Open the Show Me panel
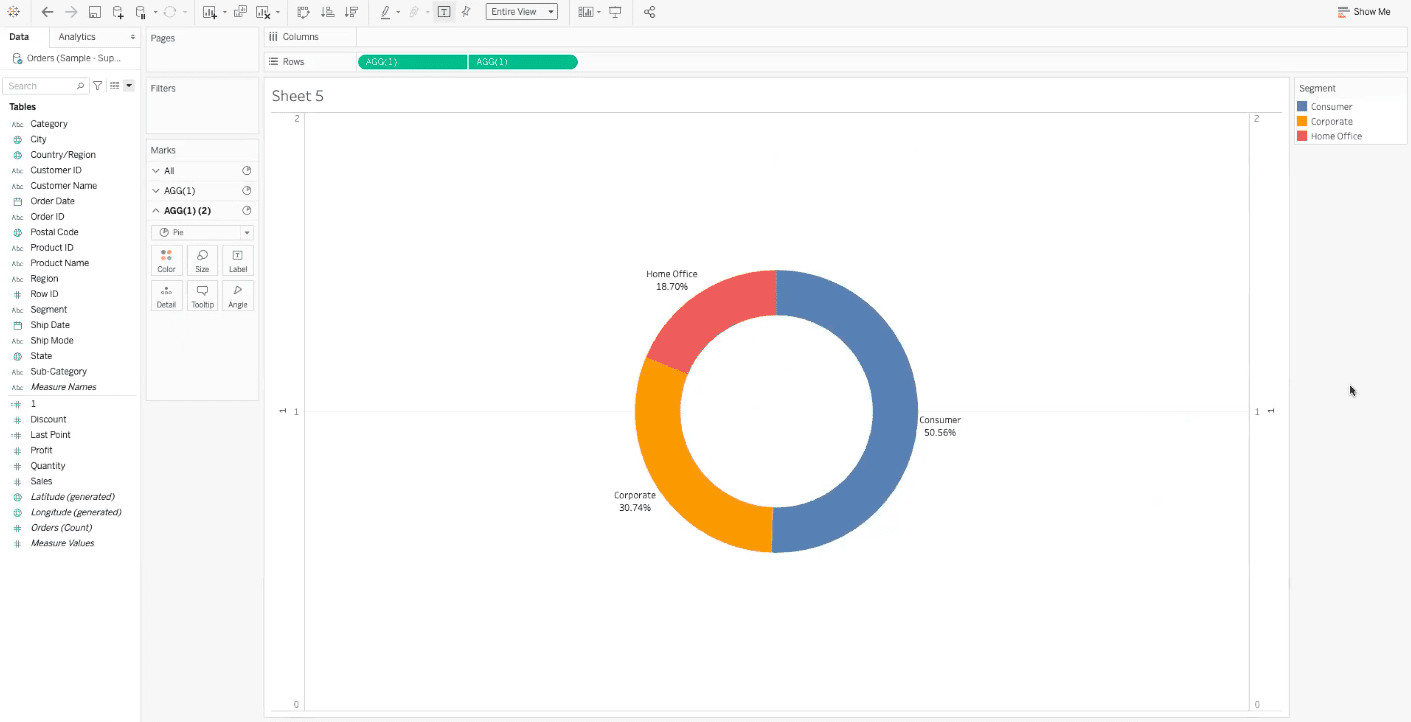The height and width of the screenshot is (722, 1411). 1364,12
